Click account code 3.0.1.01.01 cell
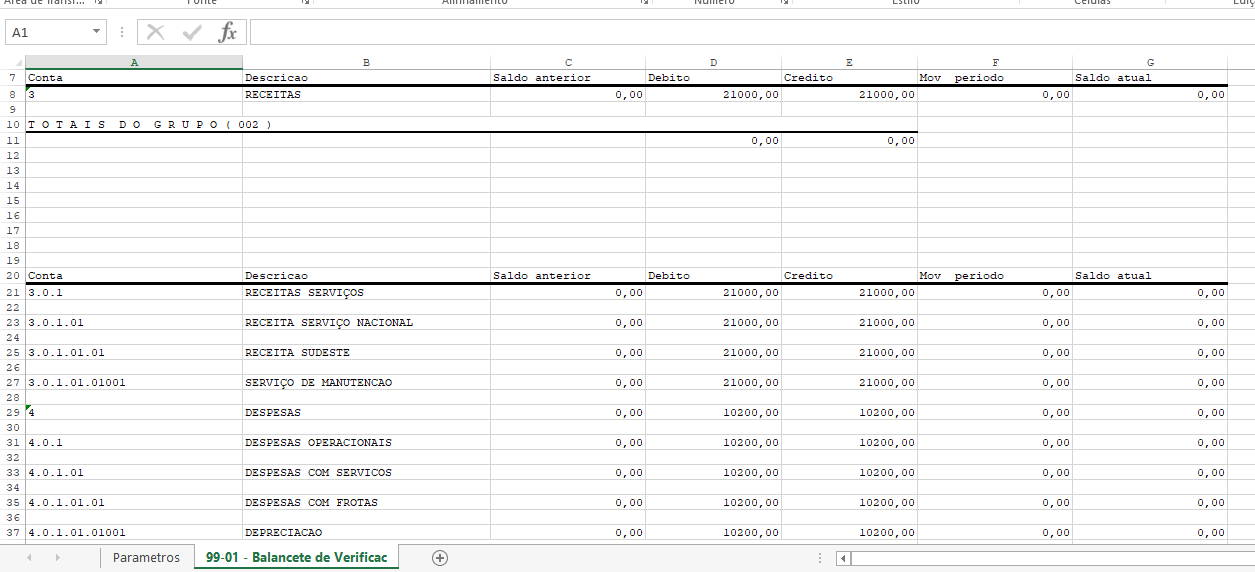Viewport: 1255px width, 572px height. point(134,352)
